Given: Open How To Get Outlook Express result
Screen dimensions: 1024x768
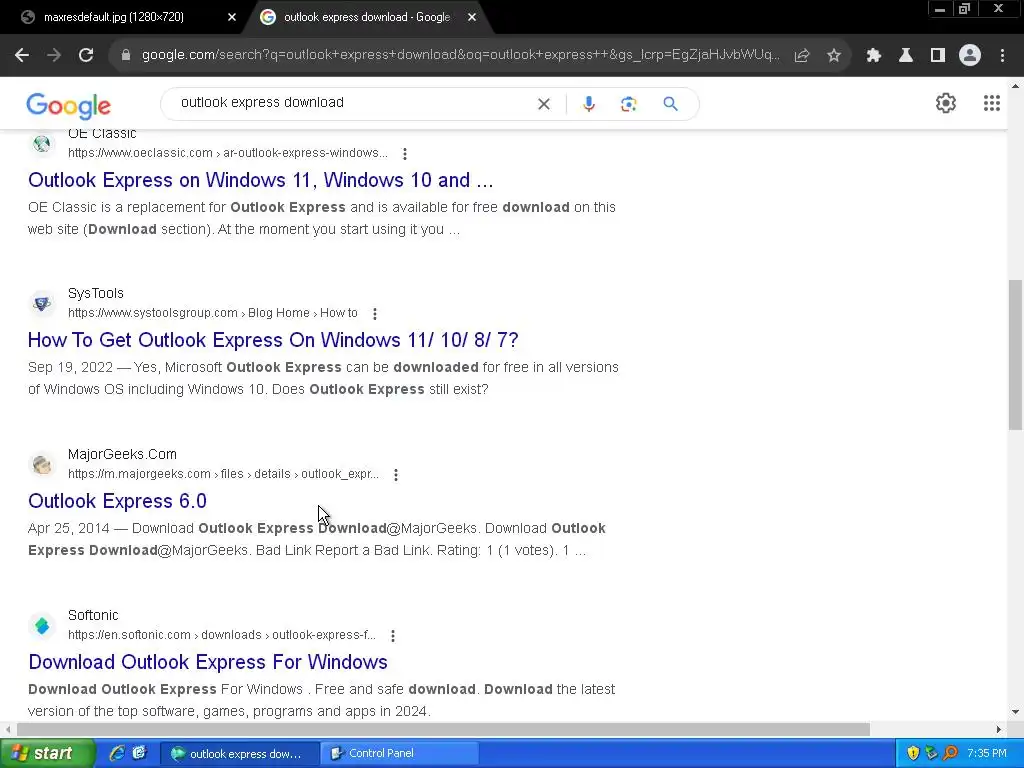Looking at the screenshot, I should coord(273,340).
